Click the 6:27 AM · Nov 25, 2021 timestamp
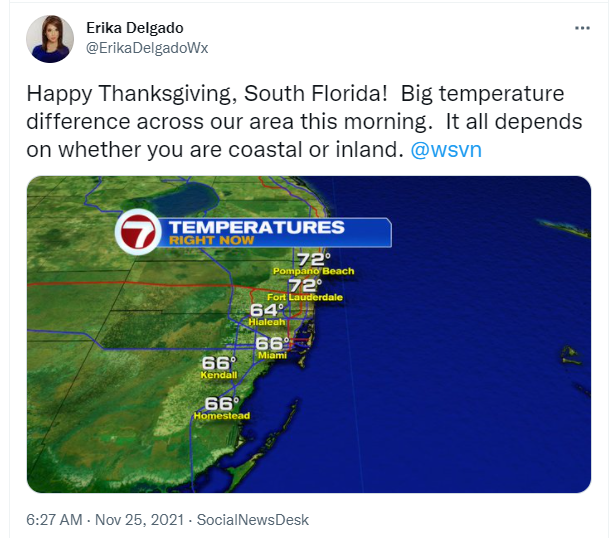The width and height of the screenshot is (611, 538). coord(105,520)
